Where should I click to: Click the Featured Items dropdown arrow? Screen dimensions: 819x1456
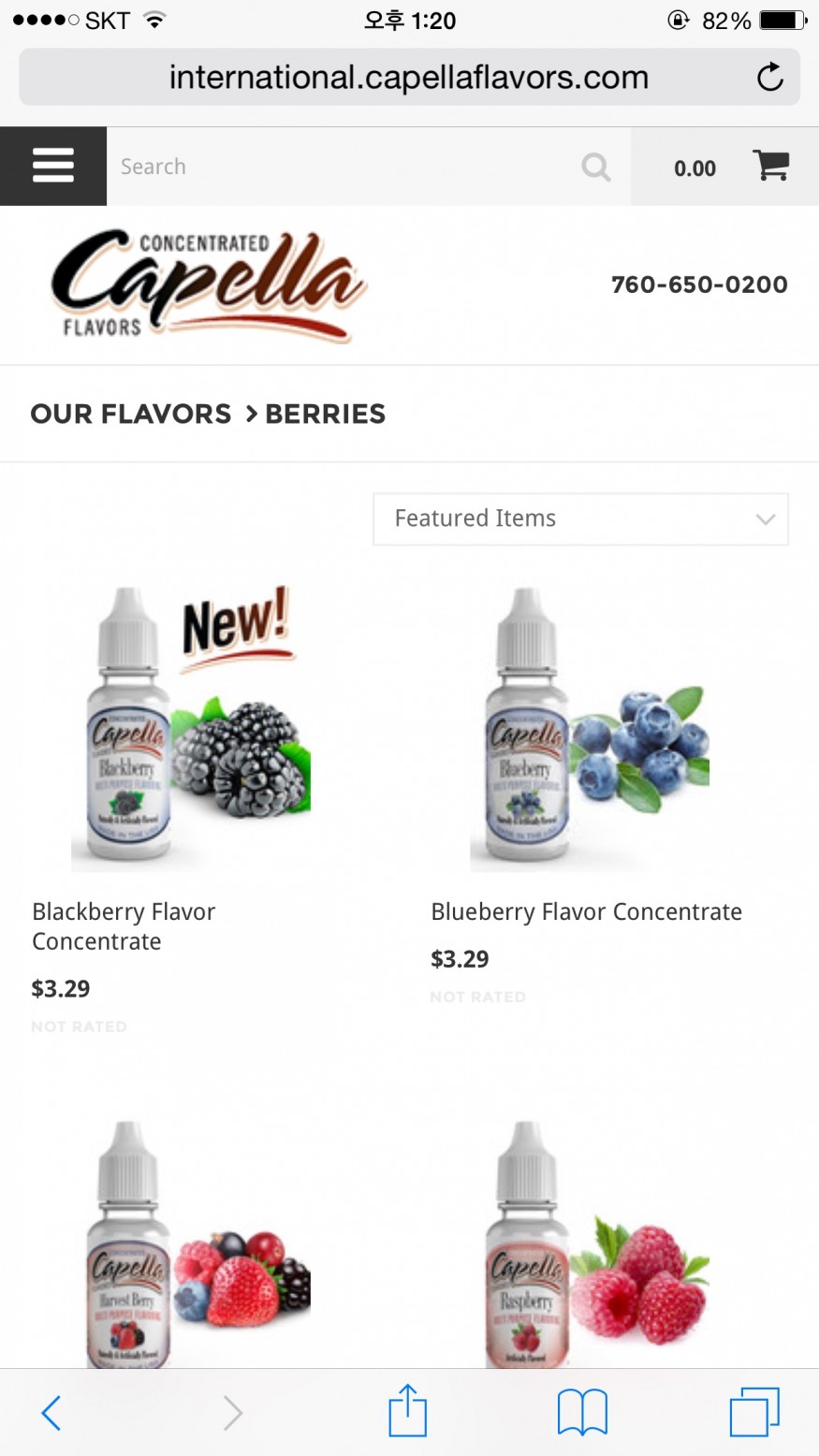[766, 519]
